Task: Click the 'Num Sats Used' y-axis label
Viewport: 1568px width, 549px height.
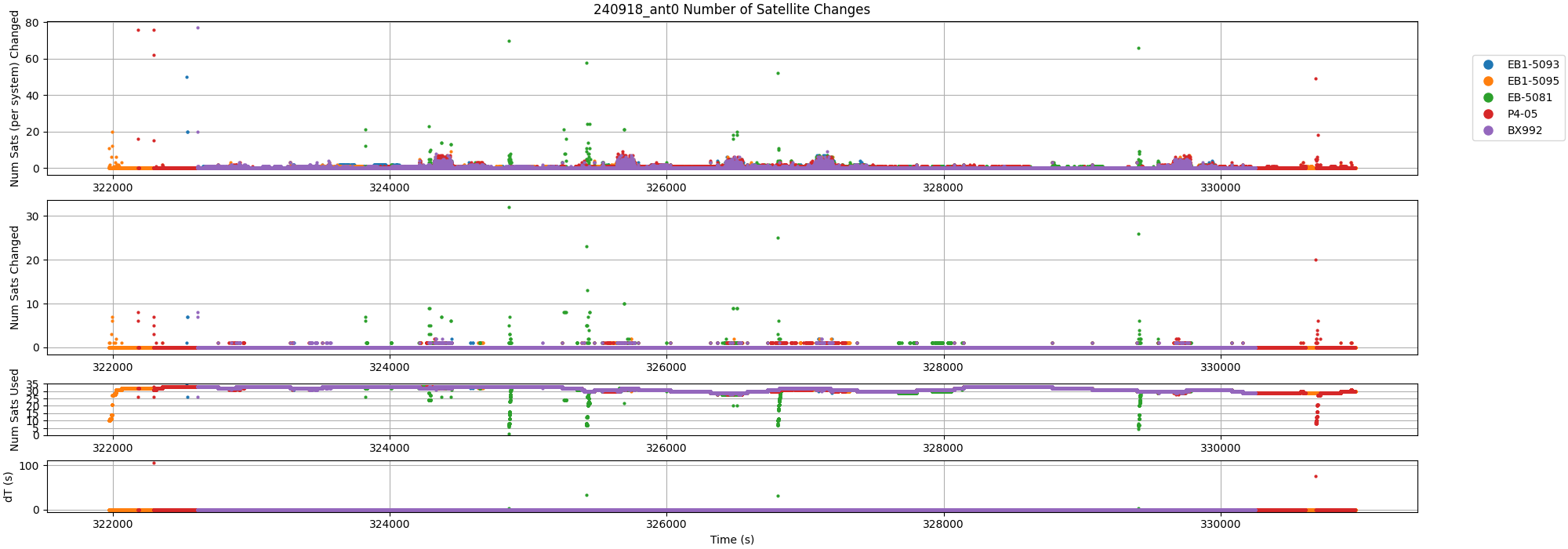Action: [14, 409]
